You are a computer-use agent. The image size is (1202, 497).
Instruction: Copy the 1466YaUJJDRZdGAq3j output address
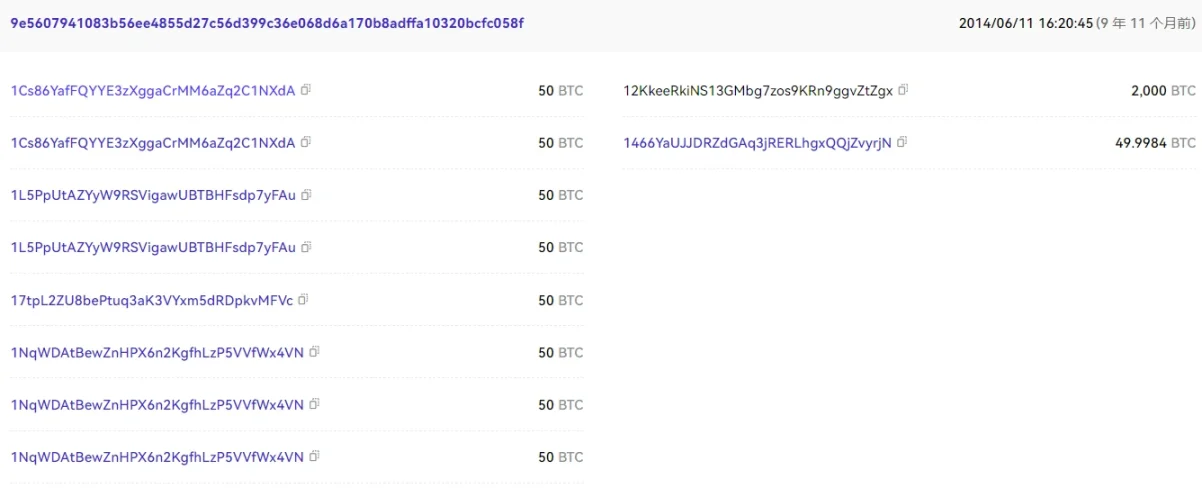[x=902, y=142]
